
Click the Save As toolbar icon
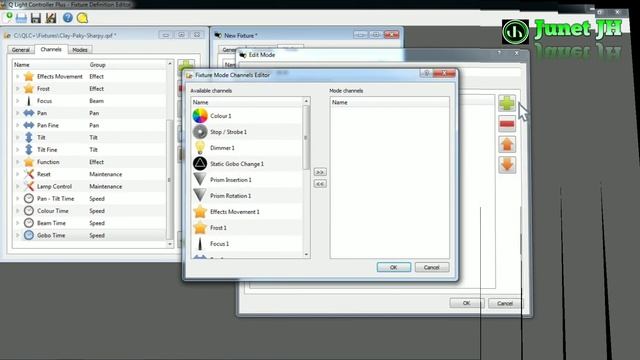[x=51, y=18]
